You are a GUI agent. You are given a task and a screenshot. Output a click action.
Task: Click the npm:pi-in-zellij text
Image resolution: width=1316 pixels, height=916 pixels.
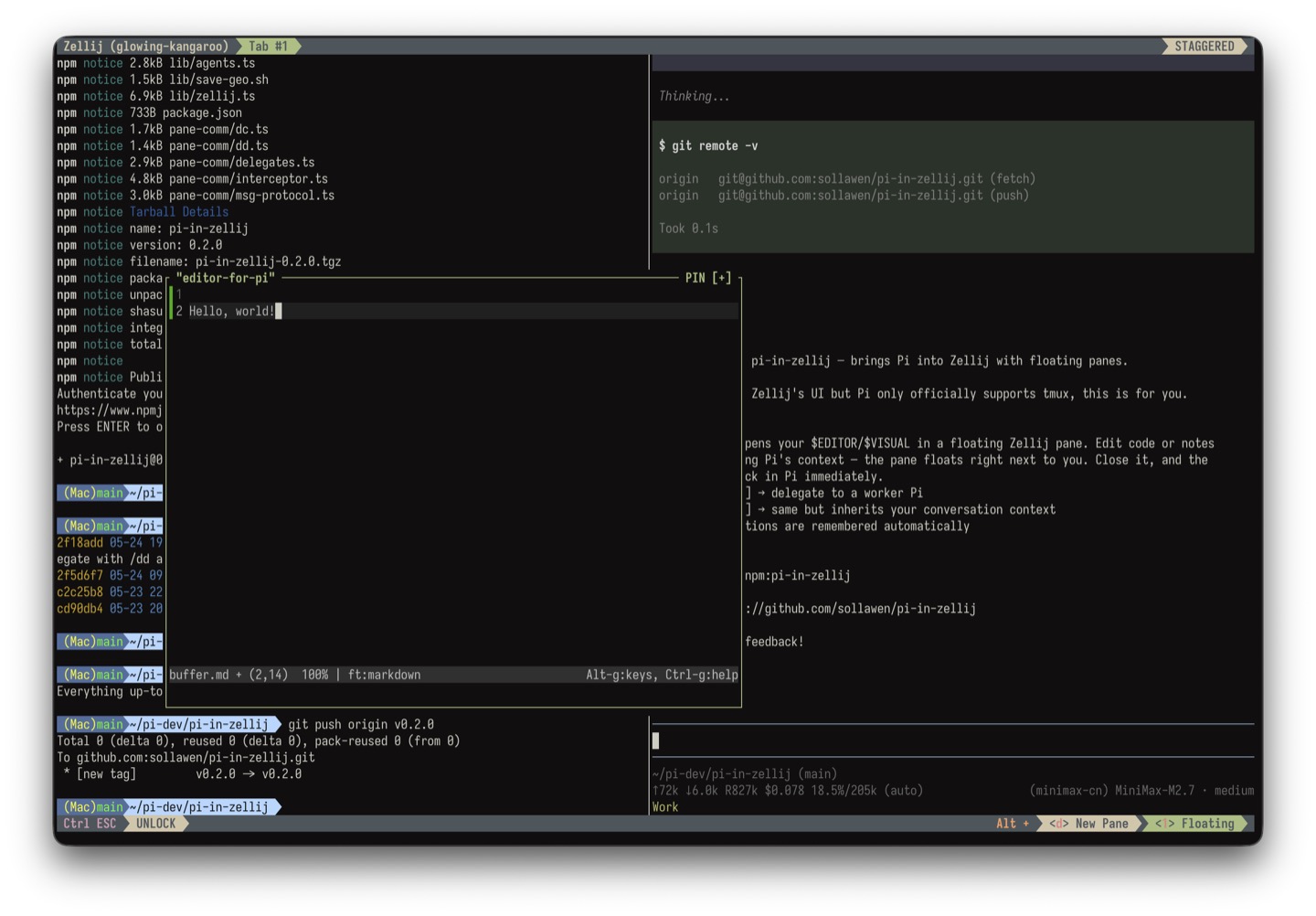[797, 576]
